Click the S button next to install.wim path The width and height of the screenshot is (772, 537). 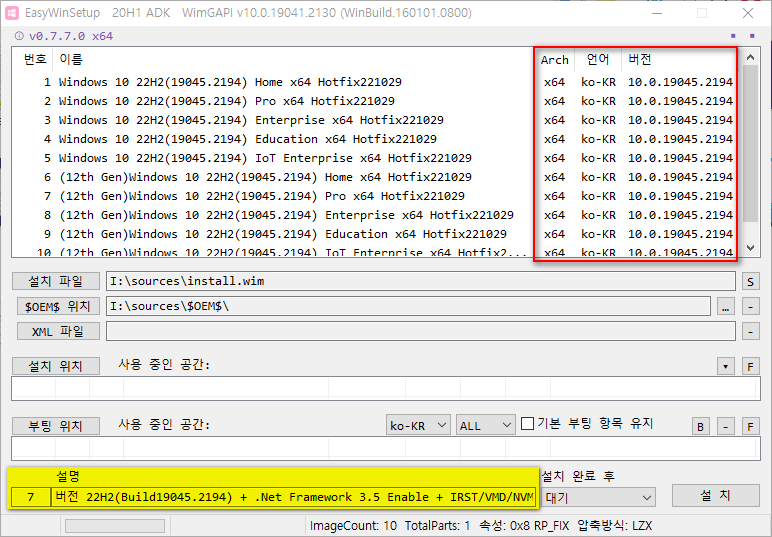pyautogui.click(x=750, y=281)
